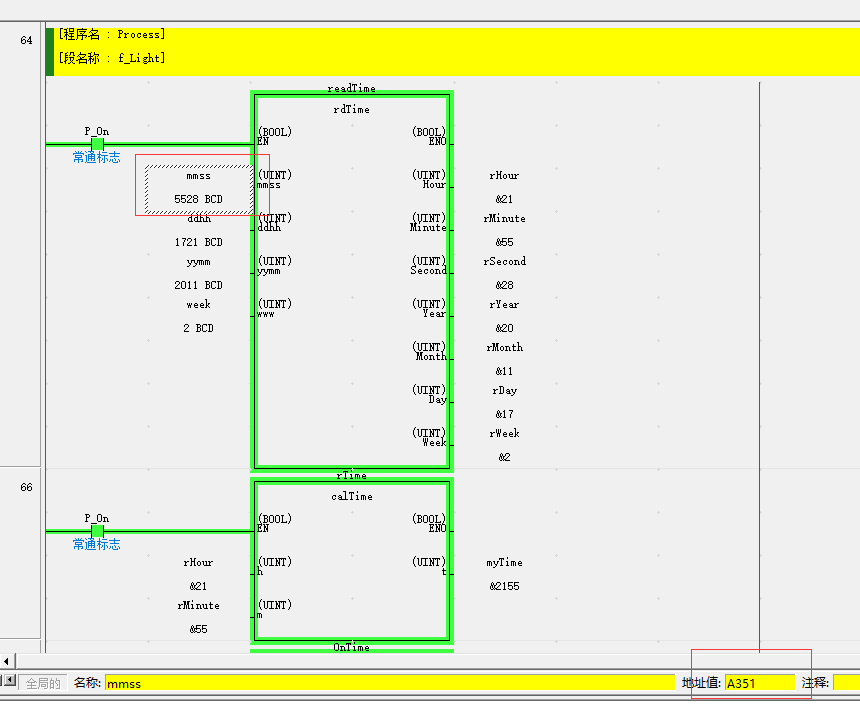Click the f_Light section name header
The image size is (860, 706).
[112, 58]
